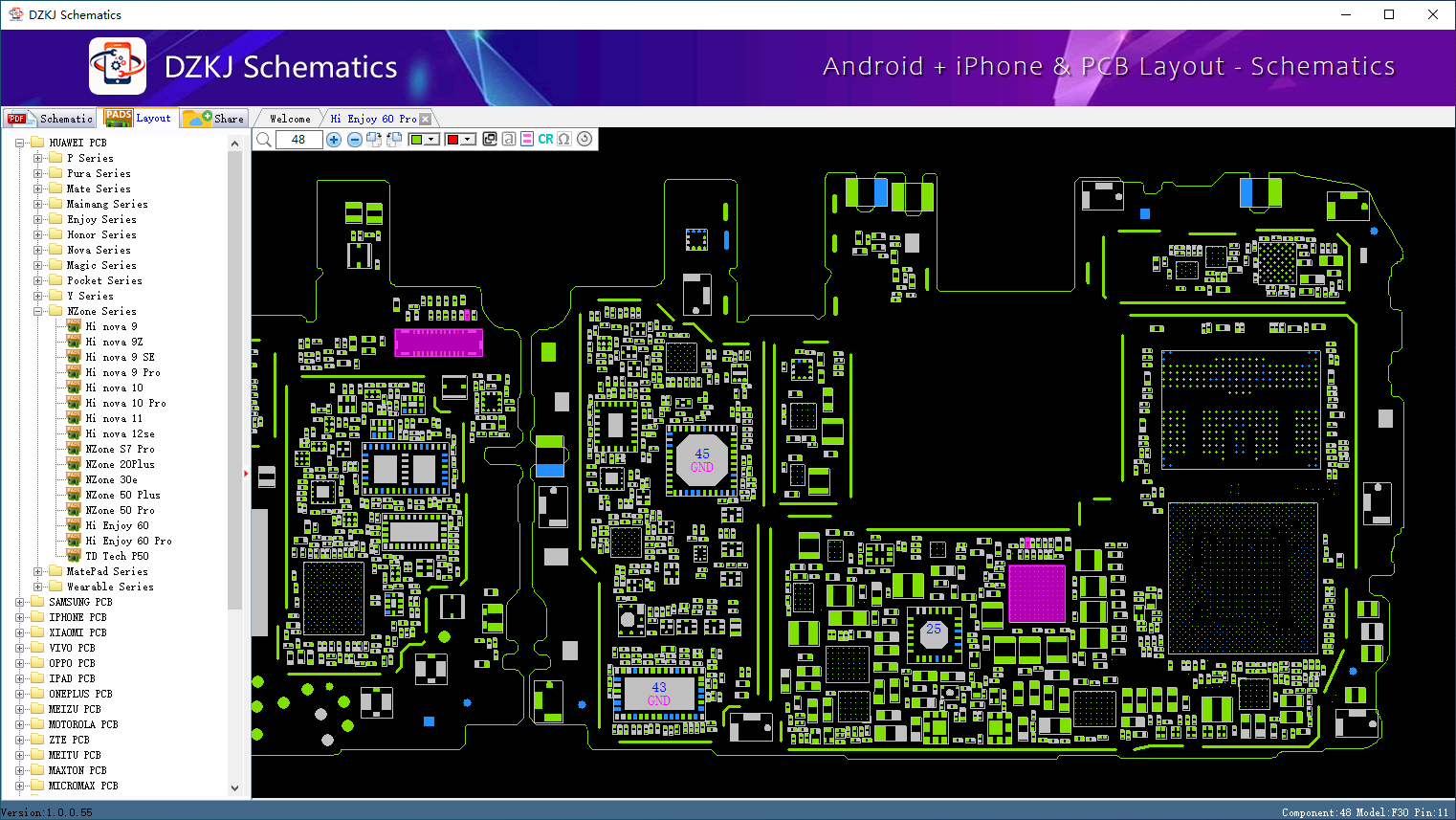Click the Omega symbol icon
The width and height of the screenshot is (1456, 820).
pos(564,139)
